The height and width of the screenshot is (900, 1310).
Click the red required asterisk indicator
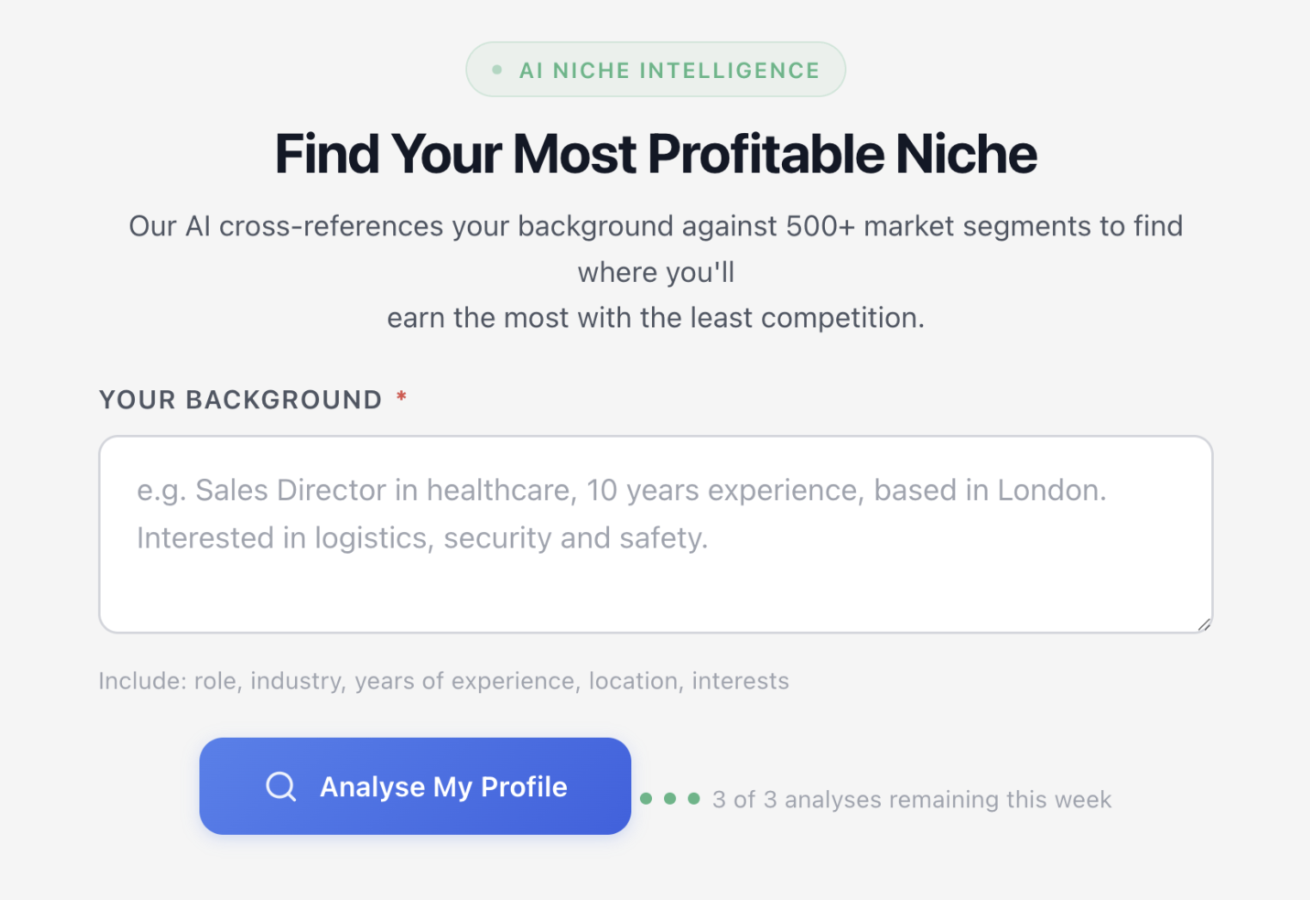400,396
